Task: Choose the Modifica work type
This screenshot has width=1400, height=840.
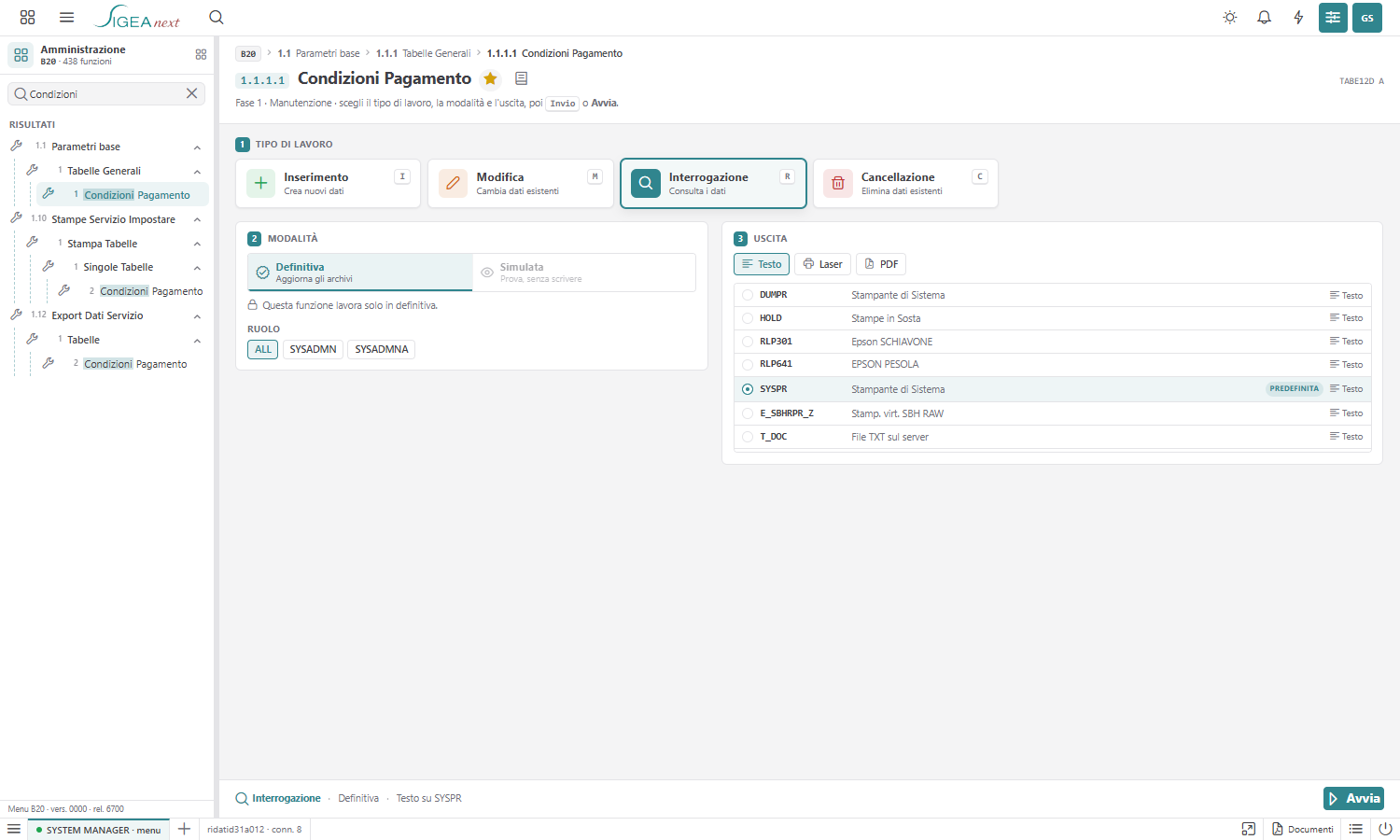Action: tap(520, 183)
